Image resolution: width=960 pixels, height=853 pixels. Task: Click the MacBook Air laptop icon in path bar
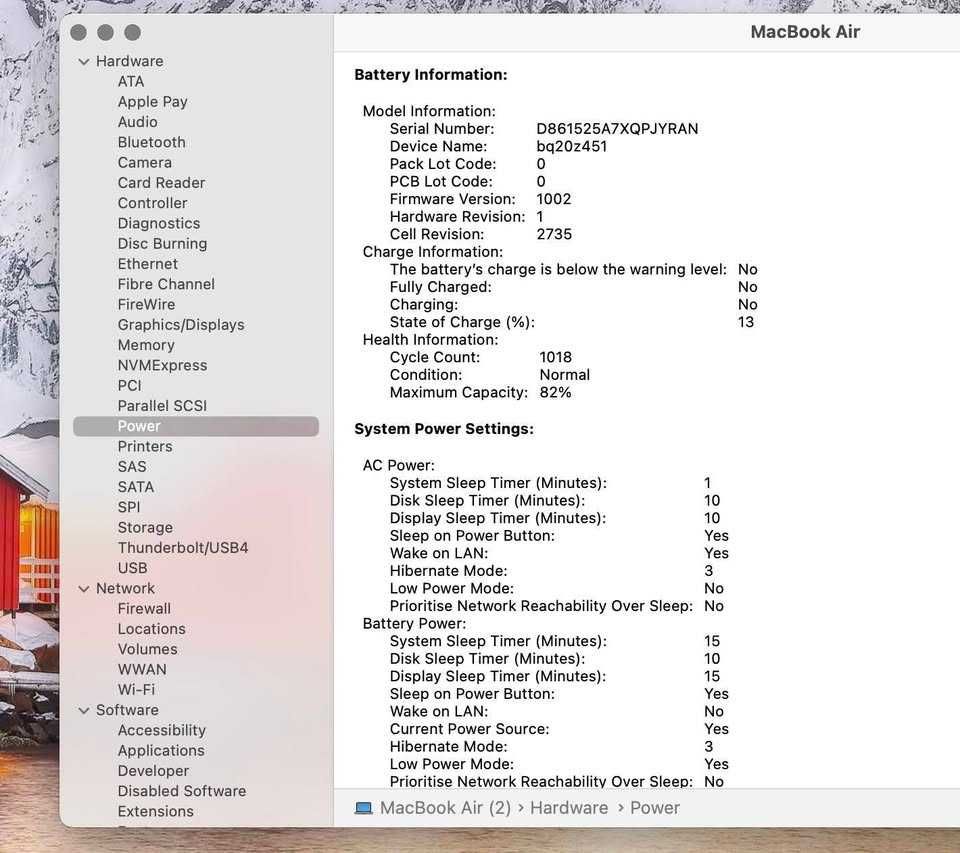coord(364,808)
